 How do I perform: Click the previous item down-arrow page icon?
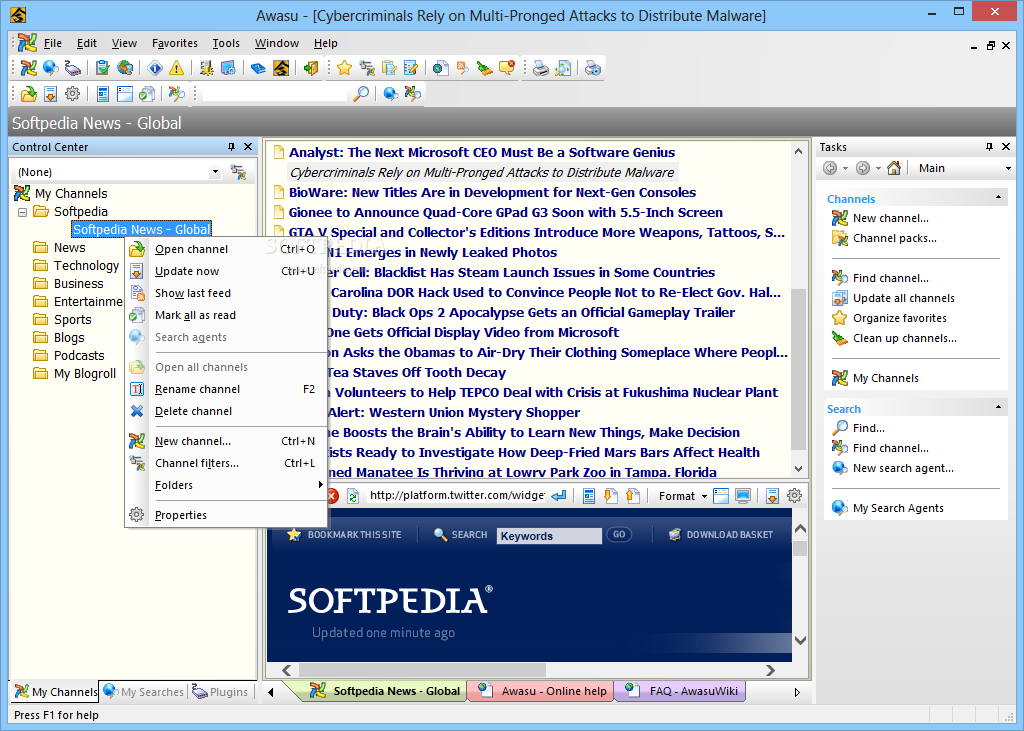pyautogui.click(x=611, y=496)
